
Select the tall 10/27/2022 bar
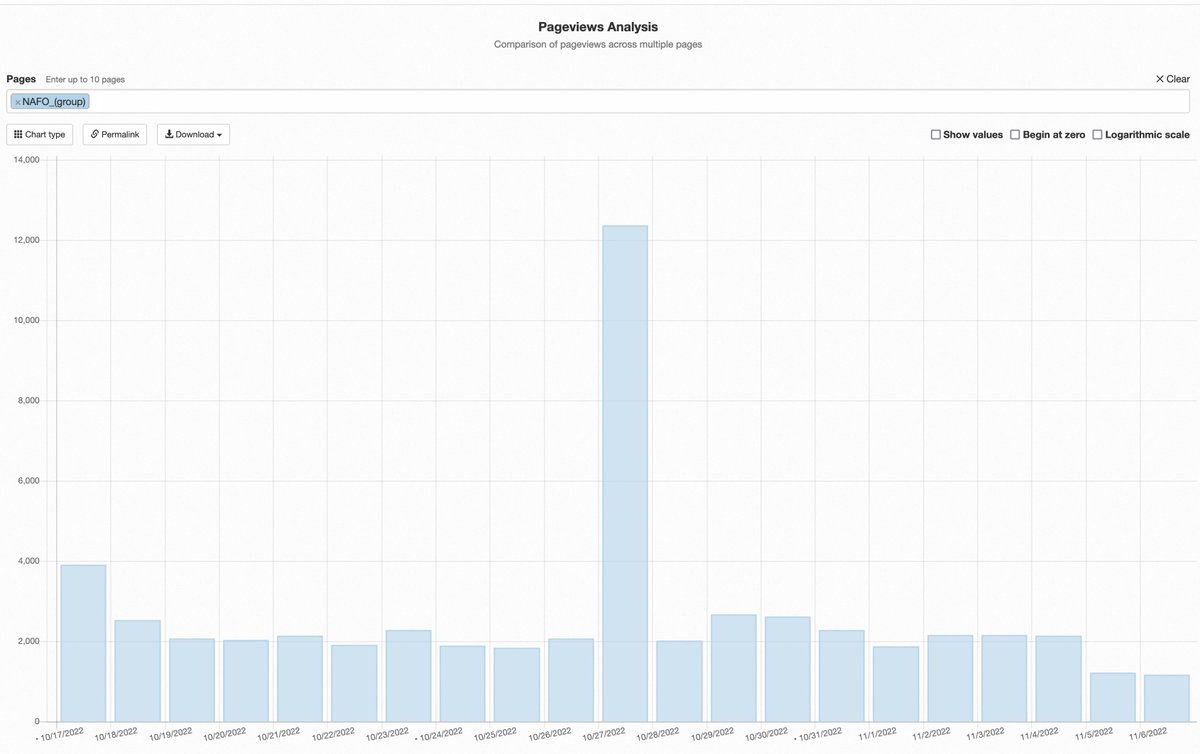click(x=626, y=473)
